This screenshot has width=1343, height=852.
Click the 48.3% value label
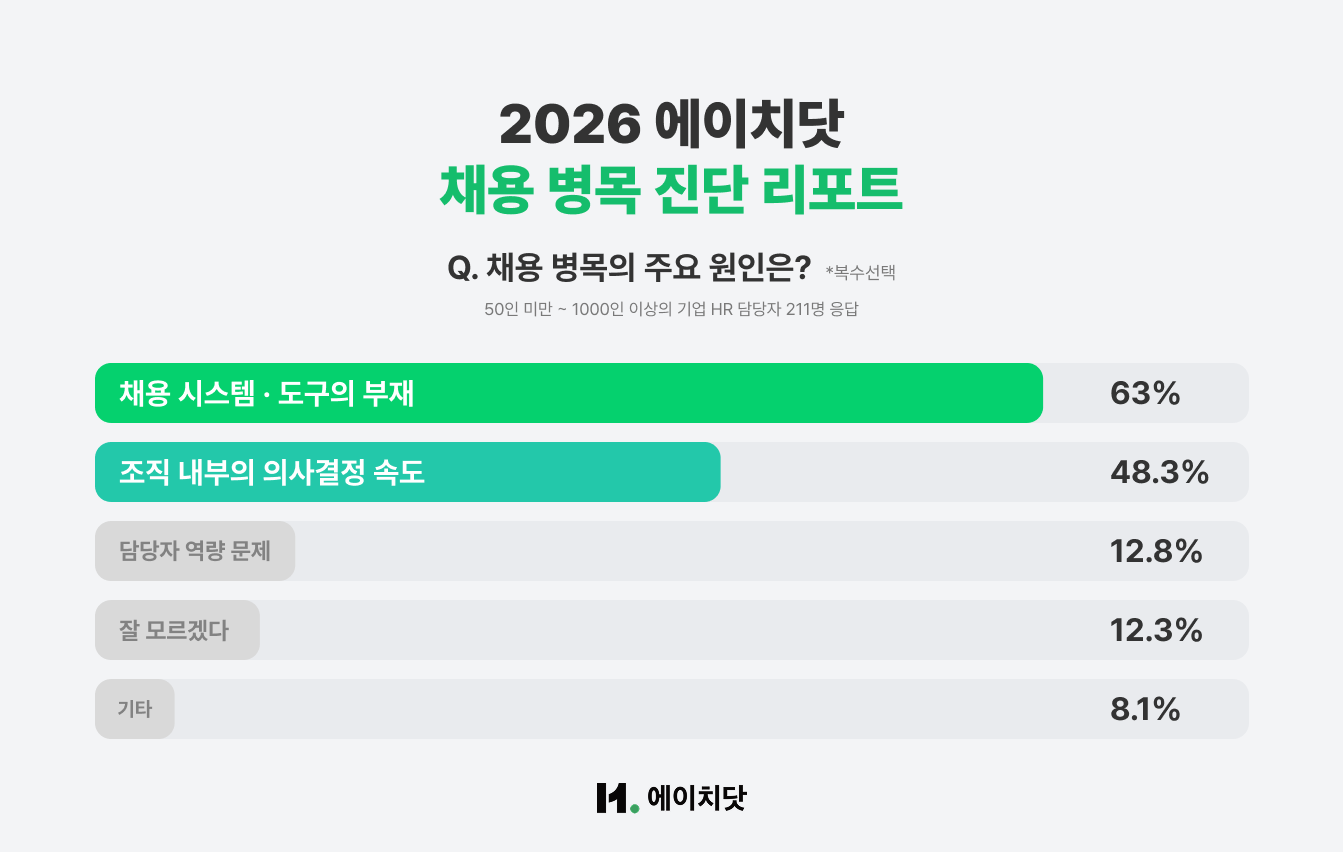tap(1159, 472)
